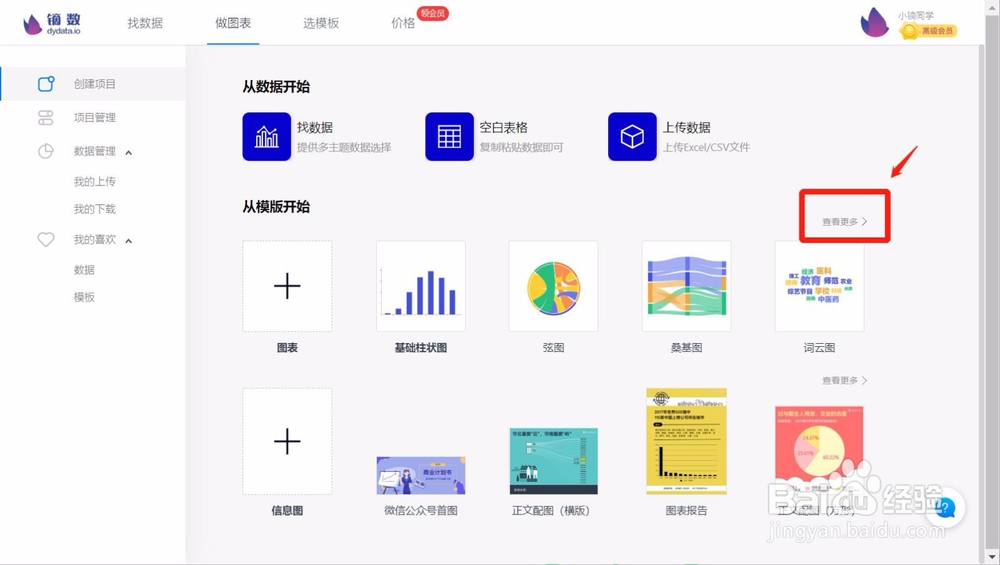
Task: Click the dydata.io logo
Action: (52, 24)
